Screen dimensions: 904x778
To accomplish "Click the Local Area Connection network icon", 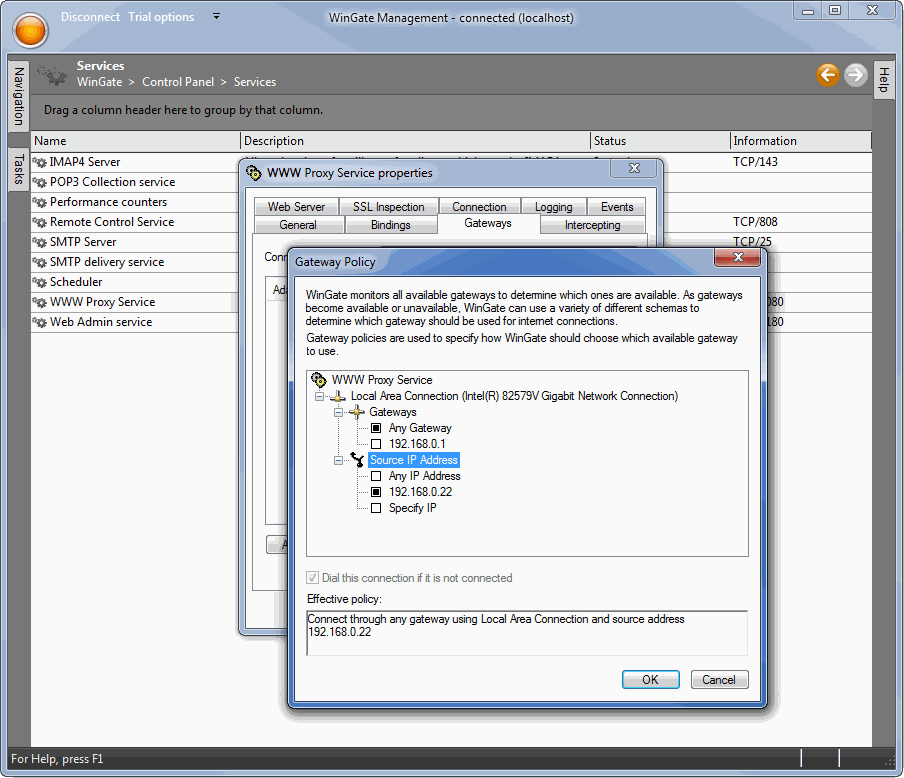I will (x=338, y=396).
